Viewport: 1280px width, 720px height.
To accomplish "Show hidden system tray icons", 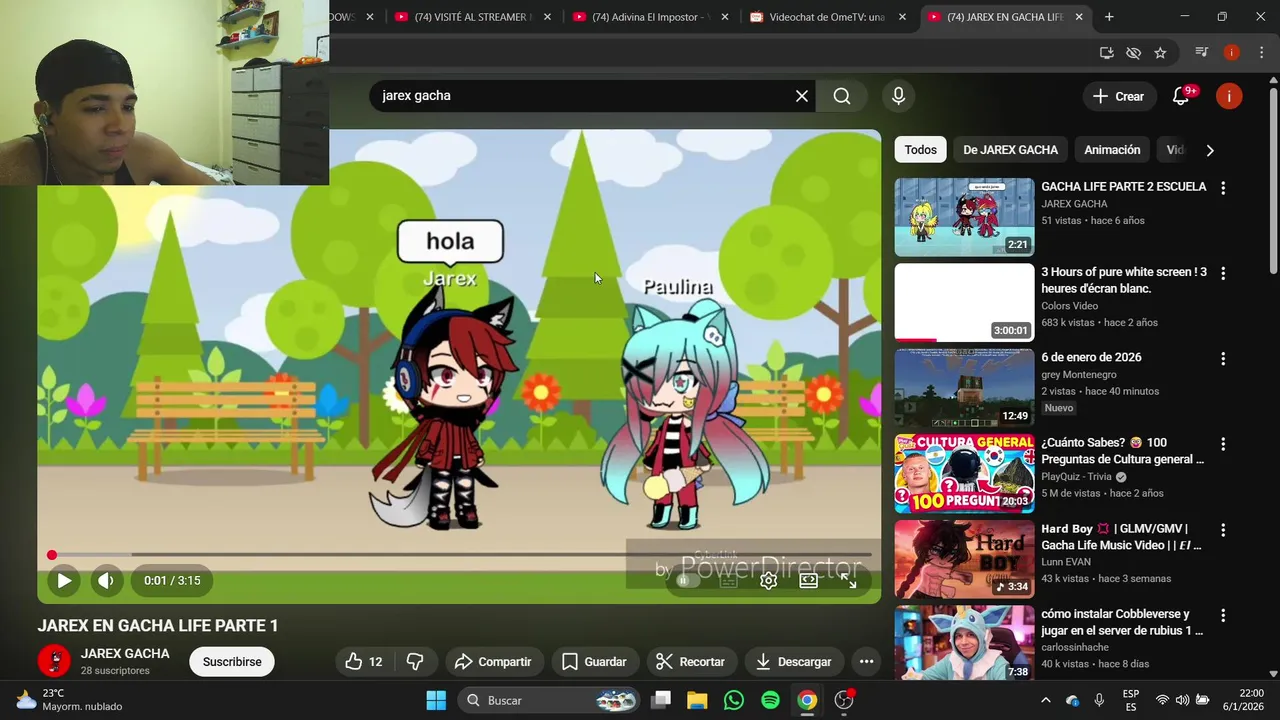I will click(1046, 700).
